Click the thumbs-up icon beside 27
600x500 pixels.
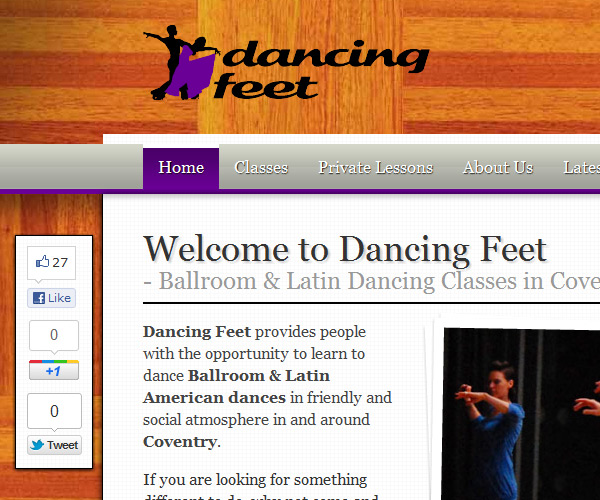point(42,263)
